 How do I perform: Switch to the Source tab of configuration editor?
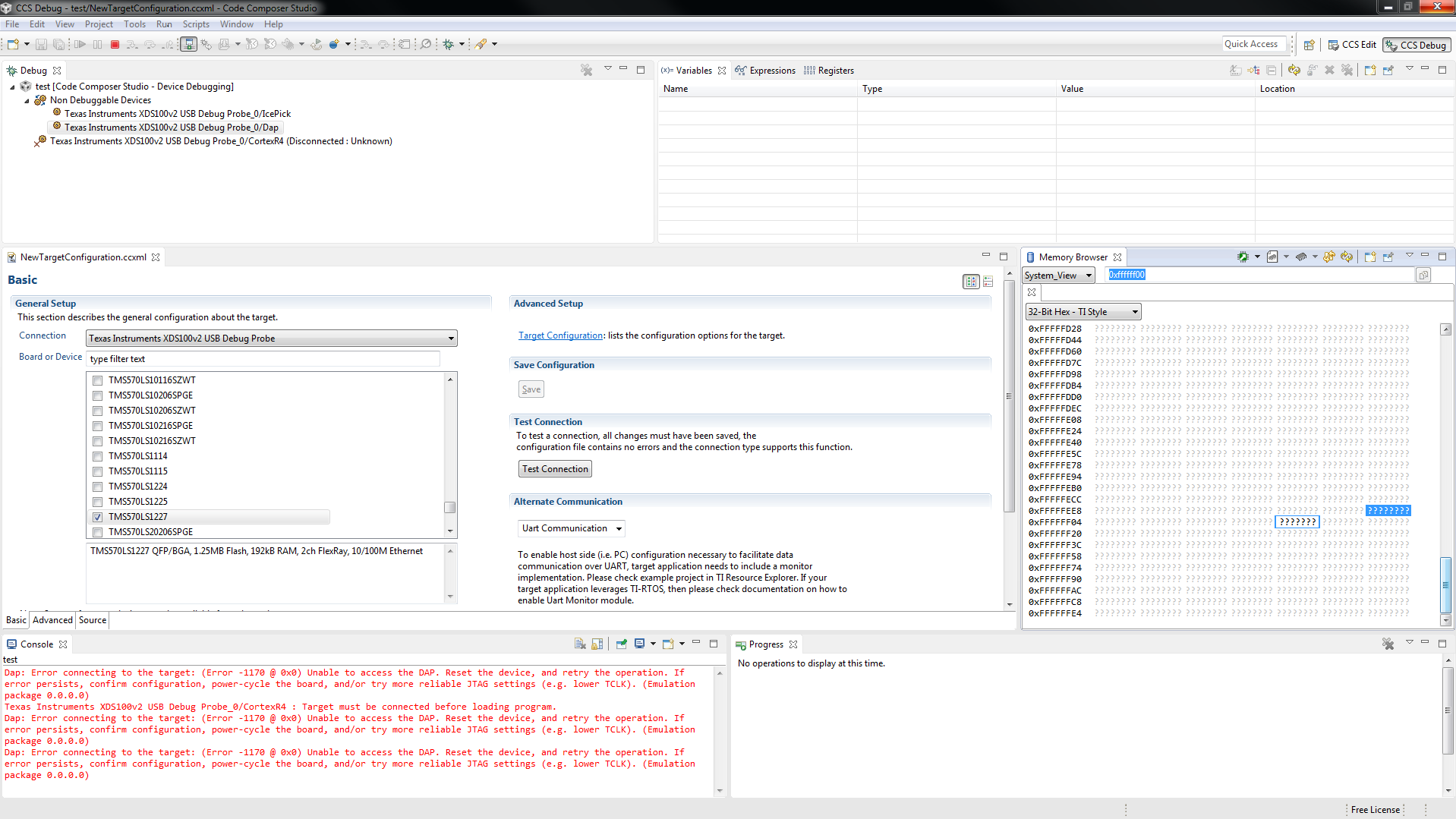[93, 620]
